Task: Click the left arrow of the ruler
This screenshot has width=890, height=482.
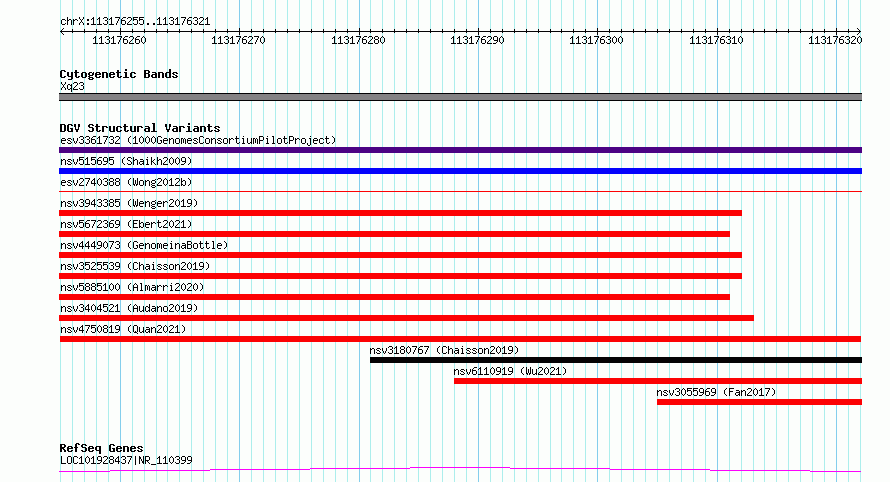Action: click(x=62, y=32)
